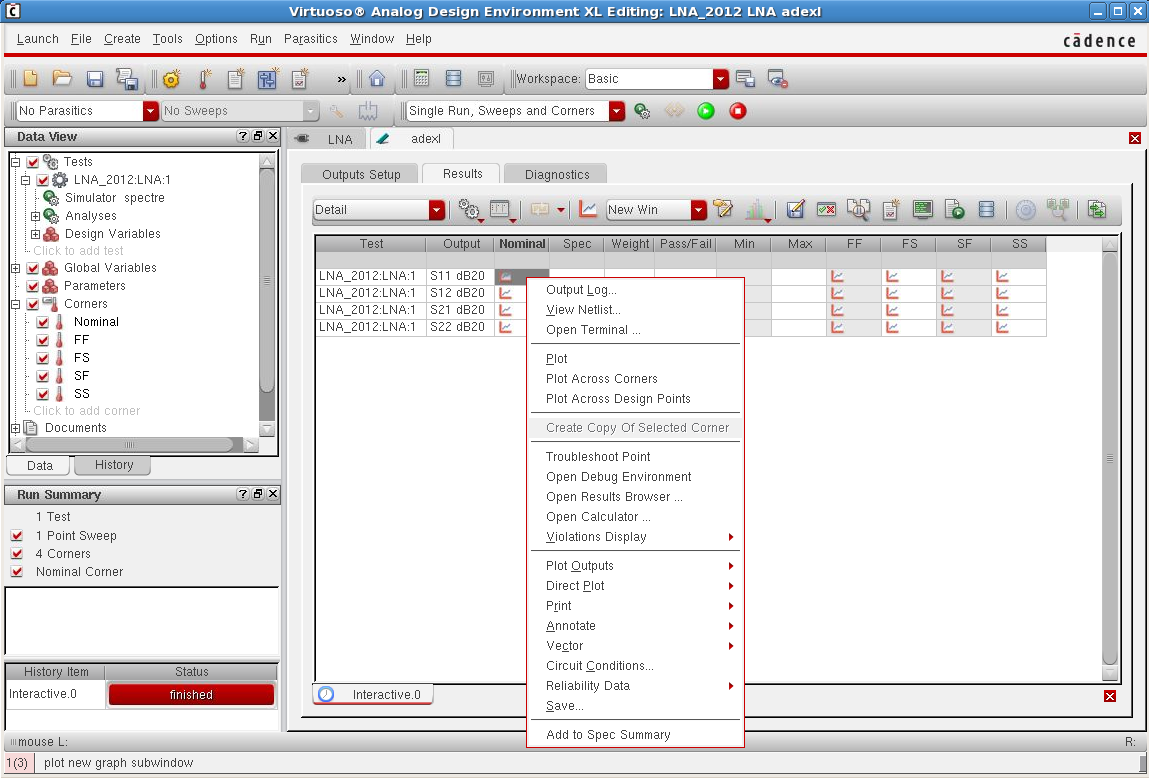The width and height of the screenshot is (1149, 778).
Task: Switch to the Outputs Setup tab
Action: tap(361, 174)
